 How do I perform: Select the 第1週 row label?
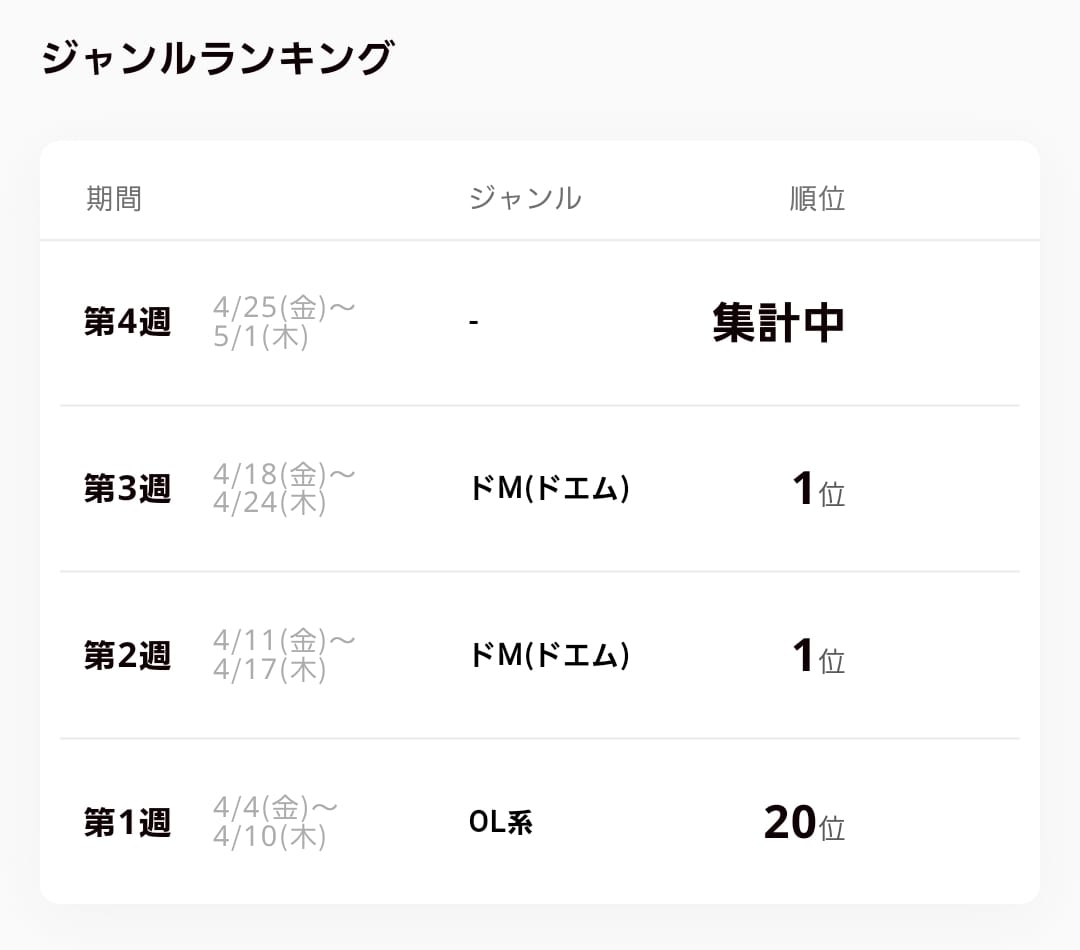[127, 823]
